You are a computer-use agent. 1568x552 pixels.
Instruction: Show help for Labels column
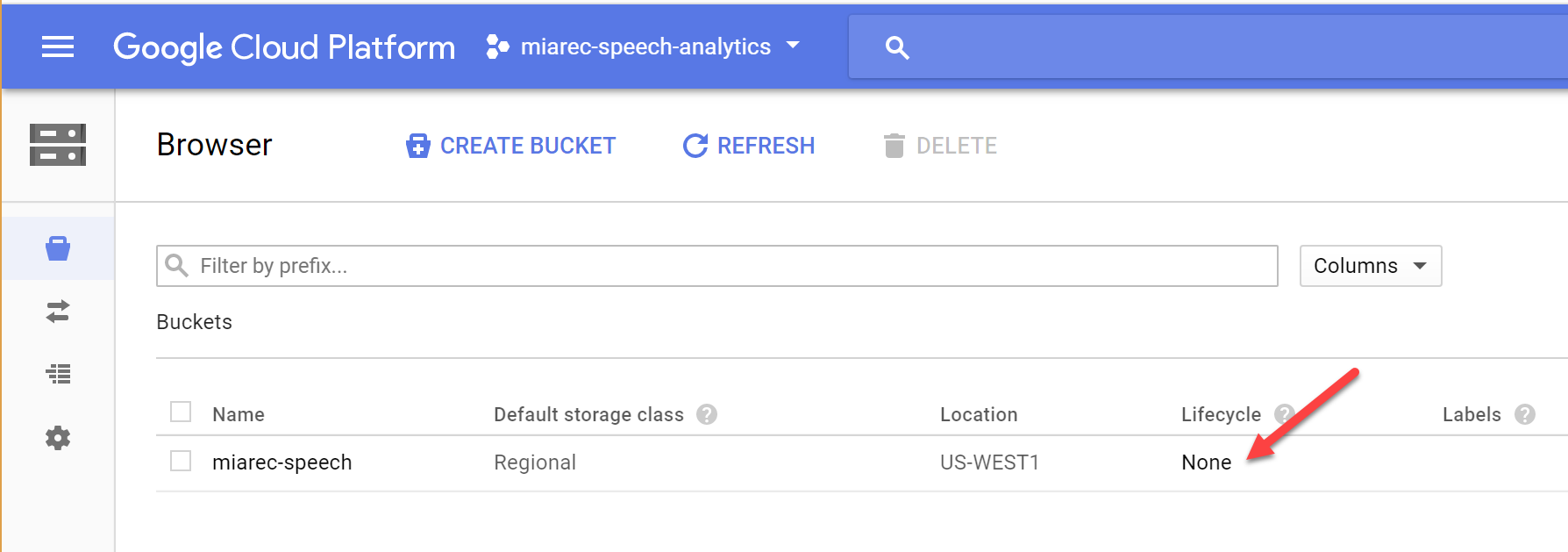(x=1525, y=414)
